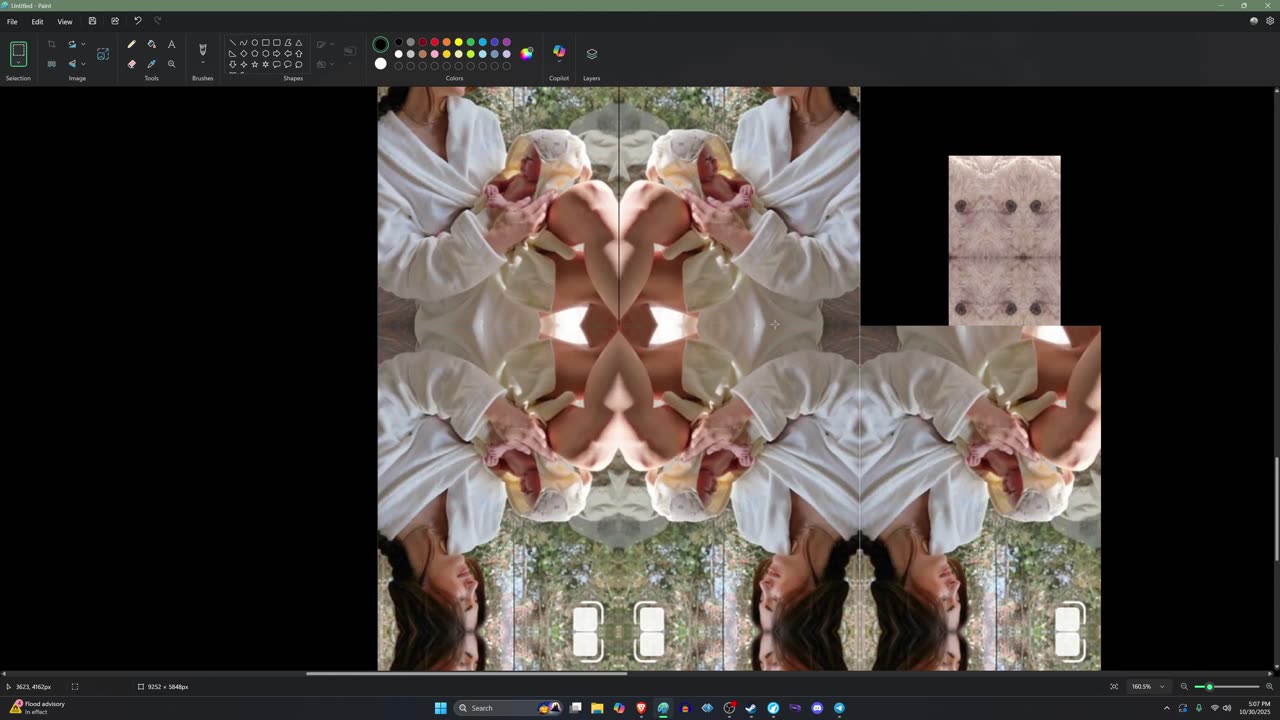The image size is (1280, 720).
Task: Select Color 2 secondary swatch
Action: pos(380,64)
